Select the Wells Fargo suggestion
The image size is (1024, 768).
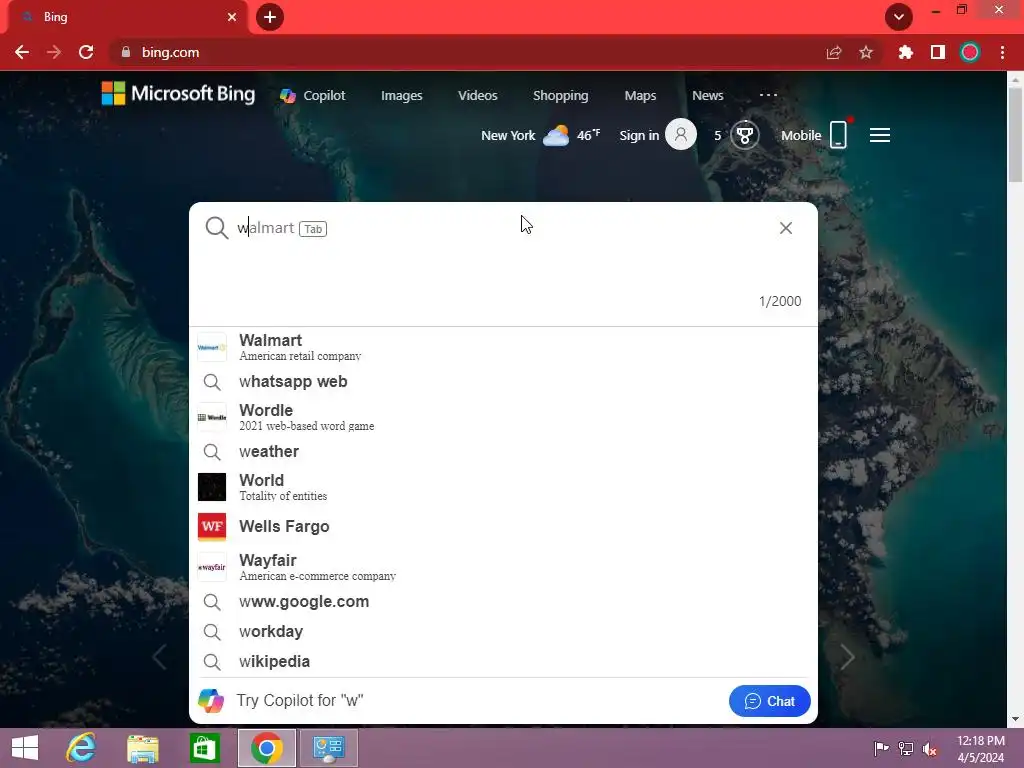tap(503, 526)
